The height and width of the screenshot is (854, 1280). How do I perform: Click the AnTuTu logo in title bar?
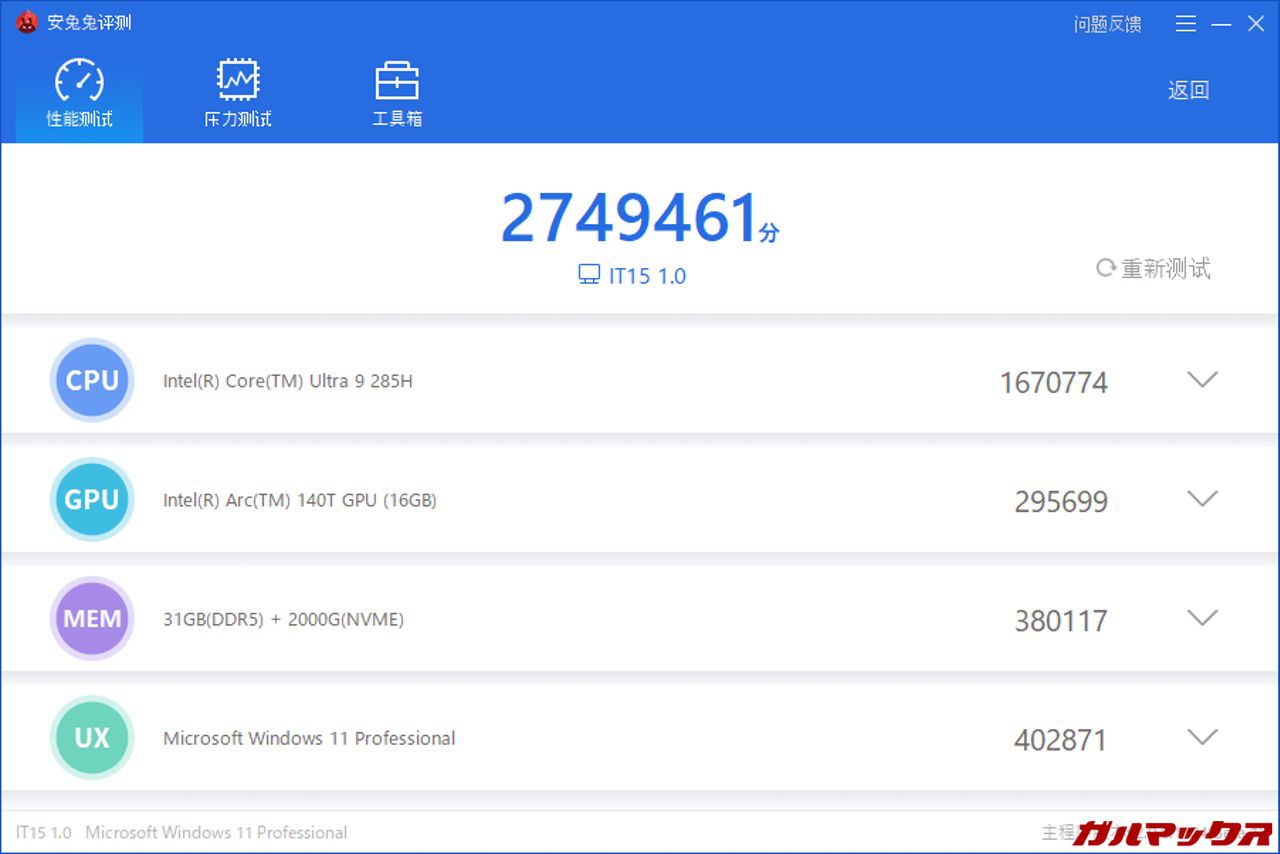click(27, 22)
